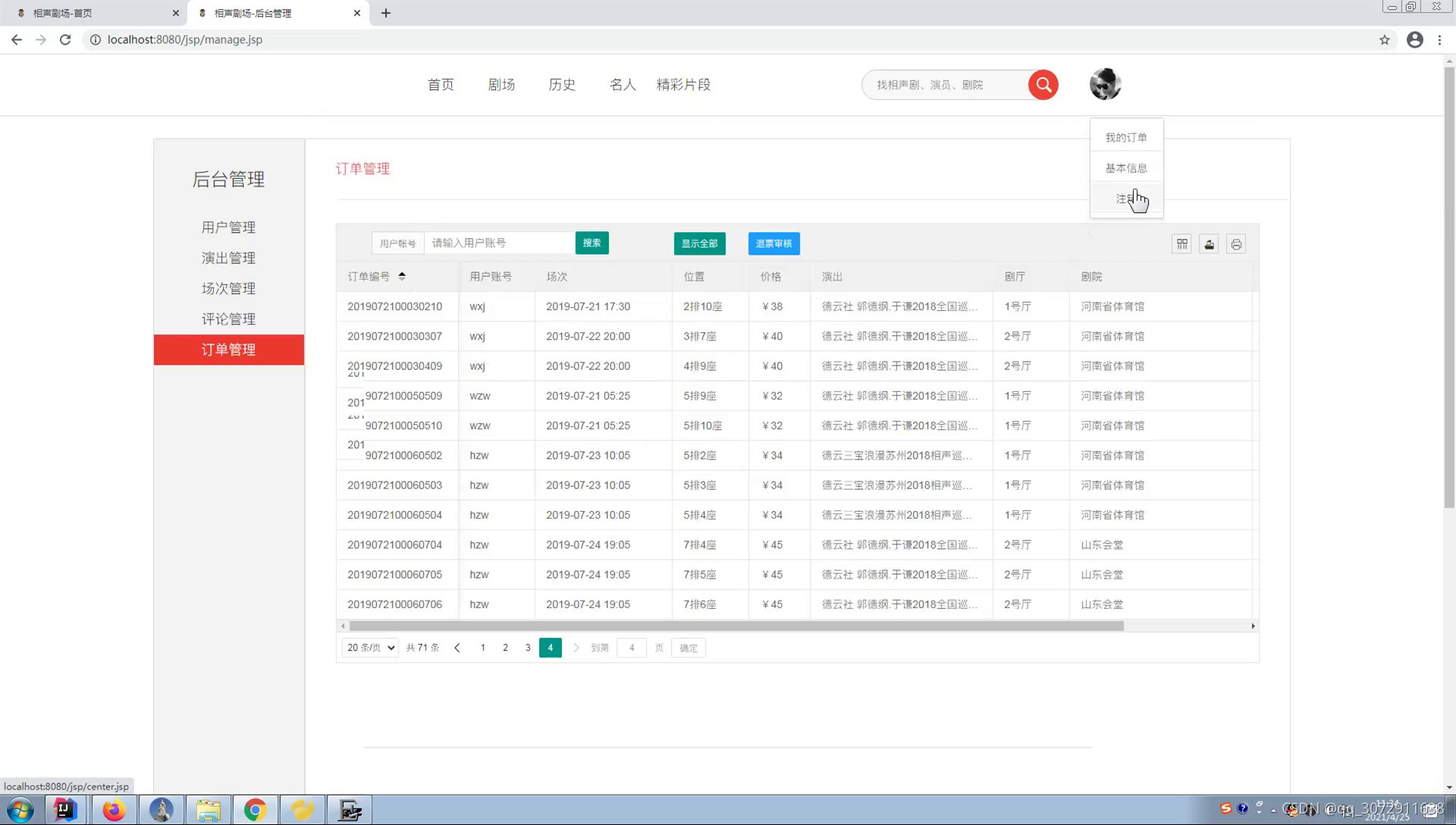Click the page vertical scrollbar
Image resolution: width=1456 pixels, height=825 pixels.
(1448, 288)
